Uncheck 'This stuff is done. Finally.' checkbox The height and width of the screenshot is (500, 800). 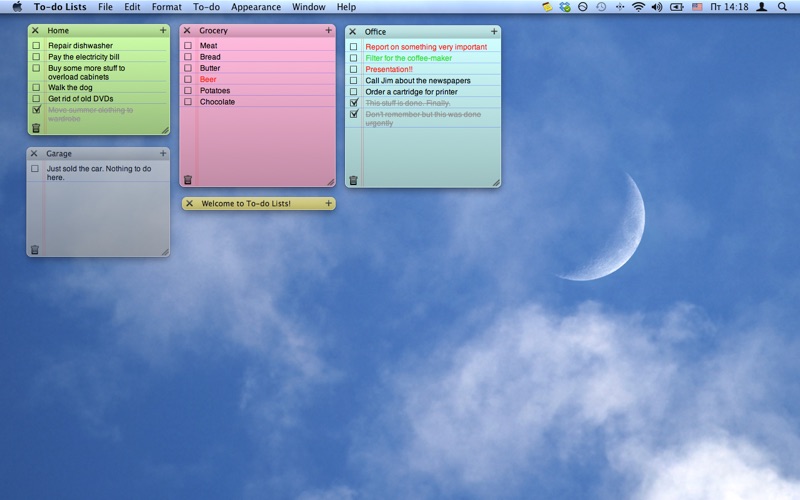click(353, 103)
